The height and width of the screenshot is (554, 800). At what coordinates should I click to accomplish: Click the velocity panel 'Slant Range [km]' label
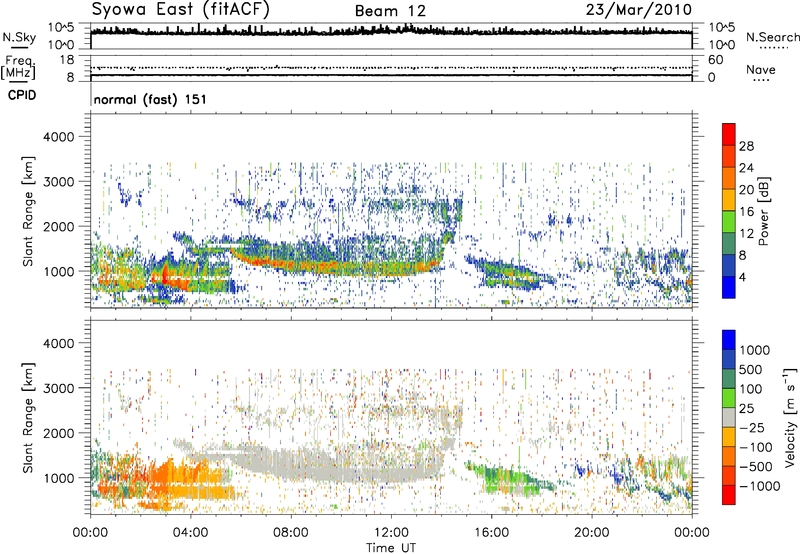[x=28, y=417]
